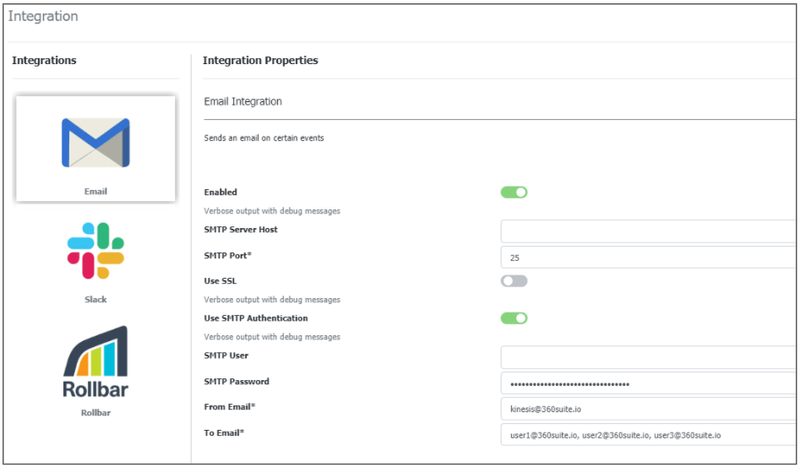Choose the Rollbar integration logo
Viewport: 800px width, 467px height.
pyautogui.click(x=95, y=362)
